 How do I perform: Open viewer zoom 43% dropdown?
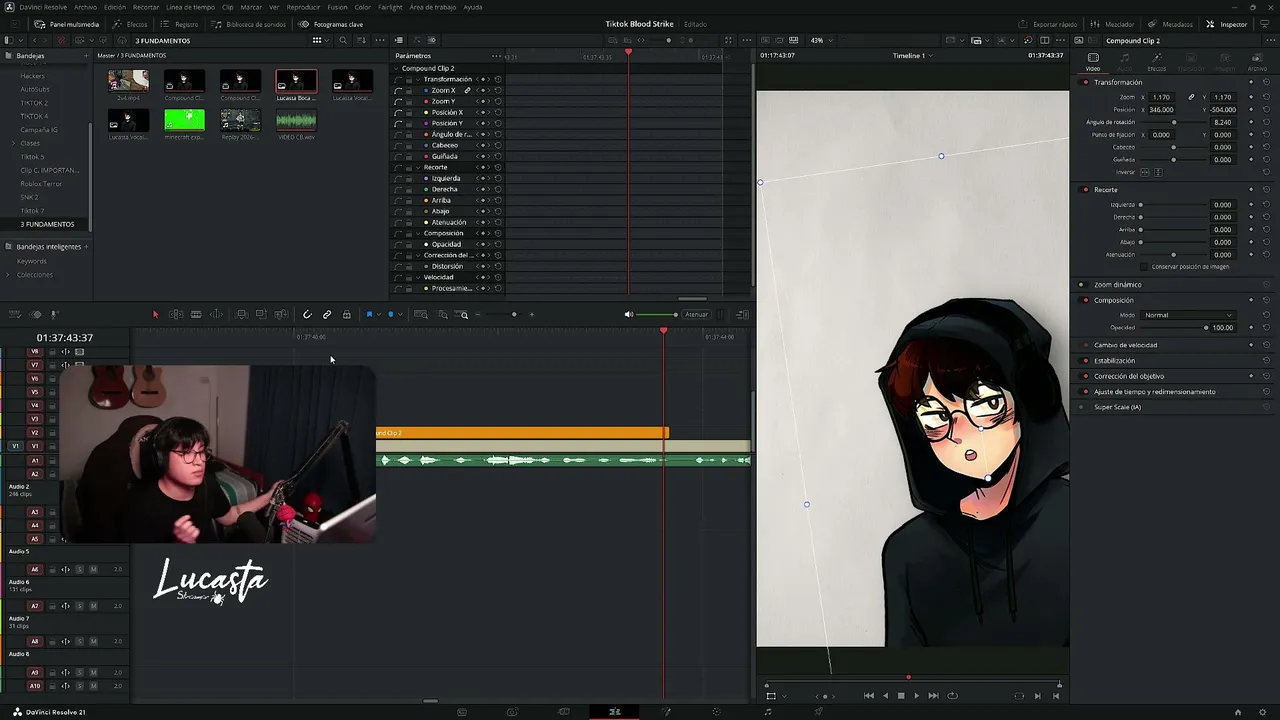click(820, 40)
